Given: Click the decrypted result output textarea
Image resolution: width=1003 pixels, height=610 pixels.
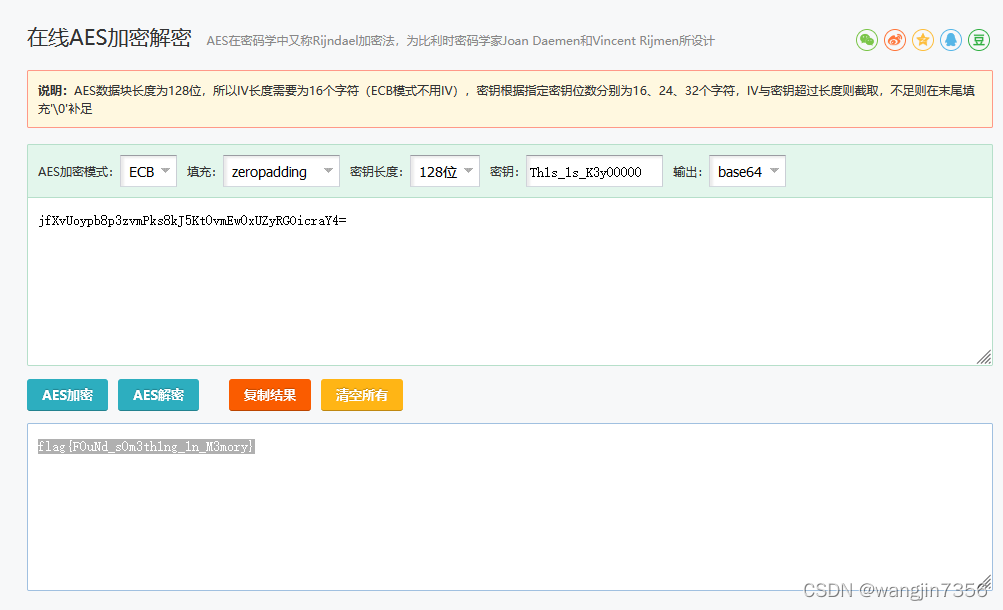Looking at the screenshot, I should coord(500,510).
